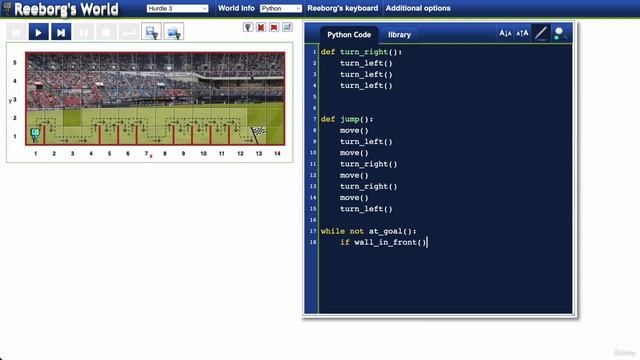The width and height of the screenshot is (640, 360).
Task: Click the 'turn_right()' call on line 11
Action: pos(369,164)
